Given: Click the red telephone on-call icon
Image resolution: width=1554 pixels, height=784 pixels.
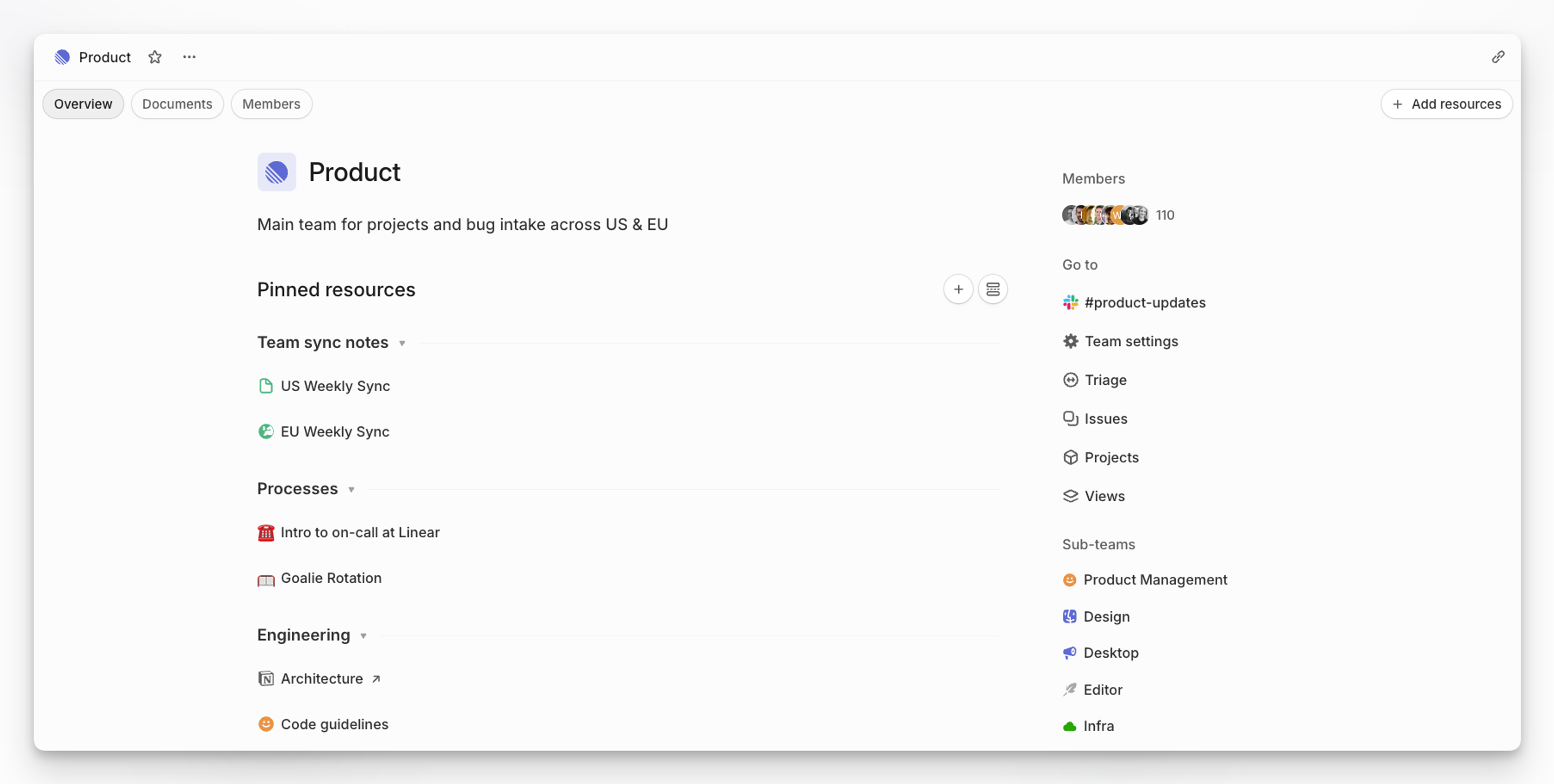Looking at the screenshot, I should click(266, 533).
